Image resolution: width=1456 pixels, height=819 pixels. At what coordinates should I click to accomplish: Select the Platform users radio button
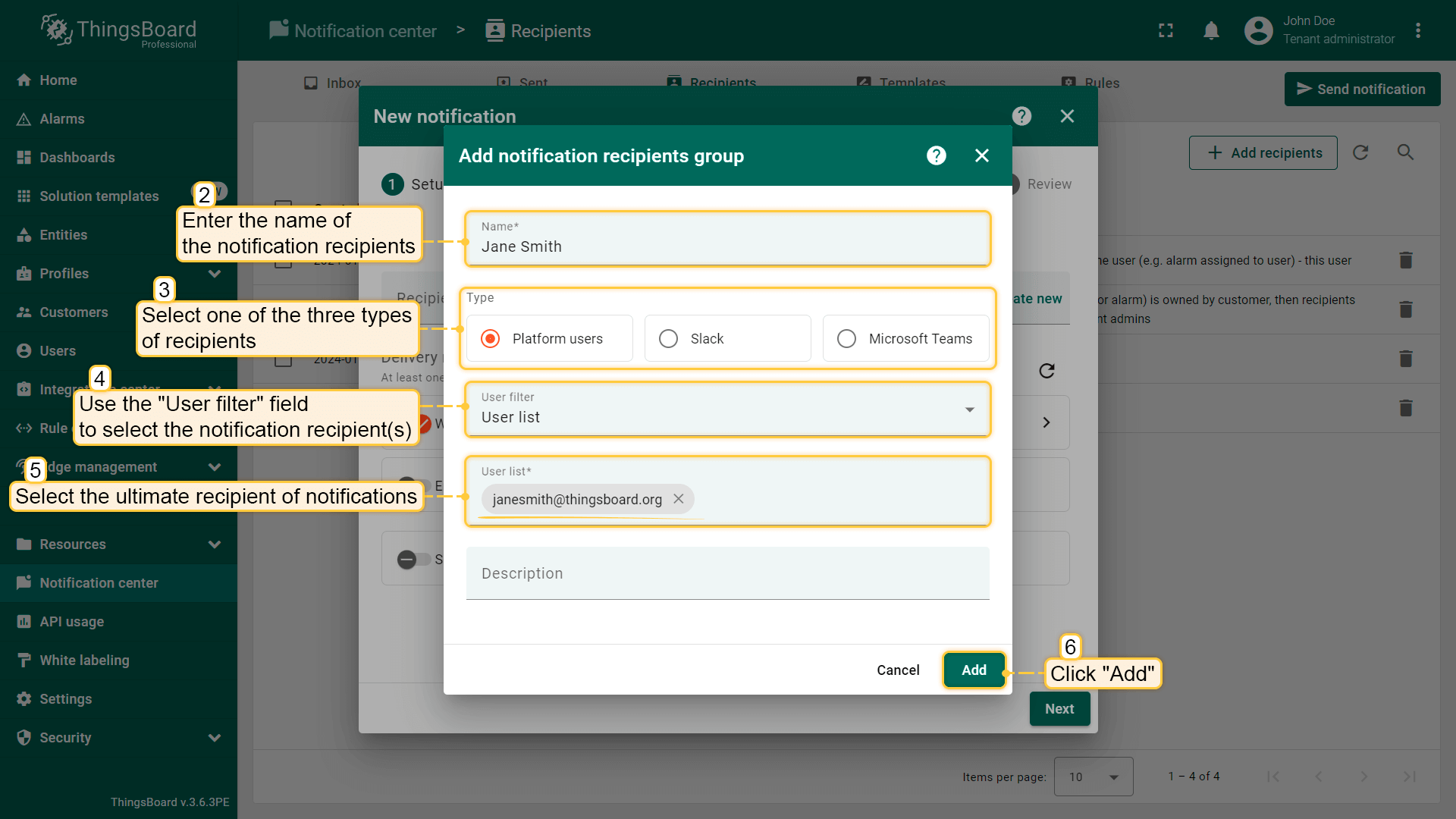[491, 338]
